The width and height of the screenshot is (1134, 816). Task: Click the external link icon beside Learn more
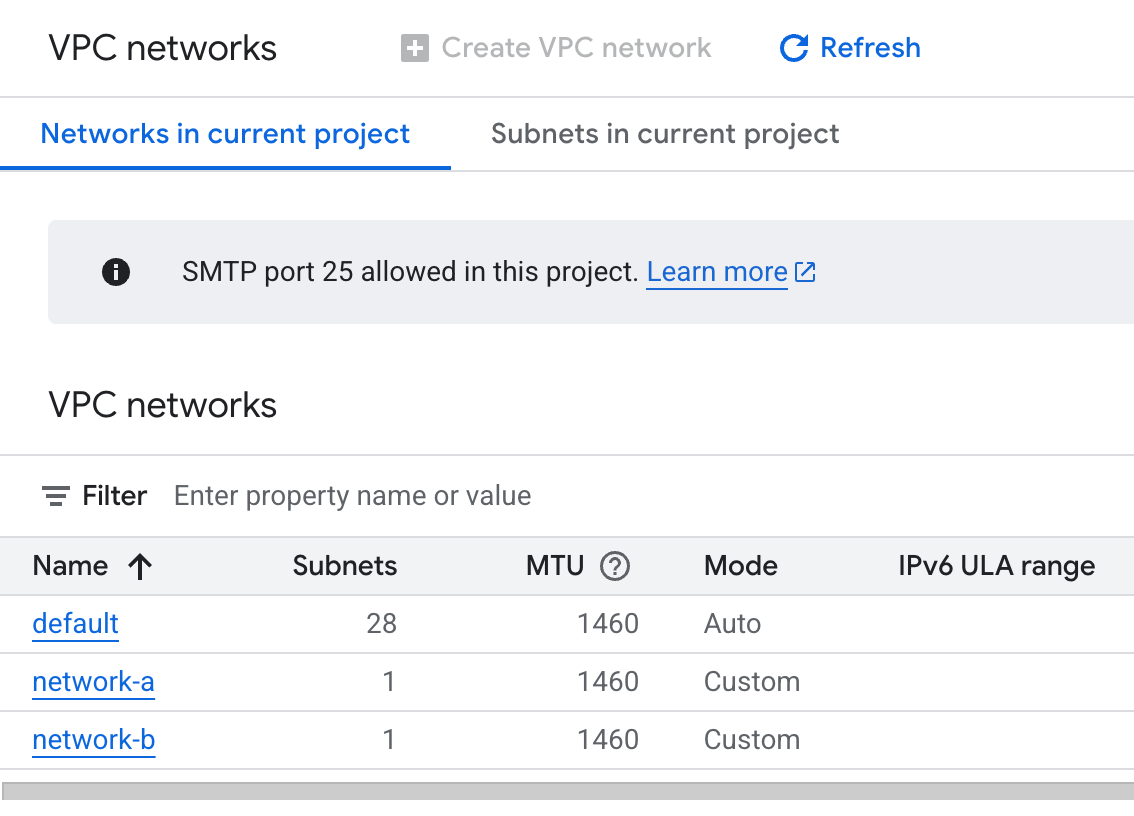806,271
